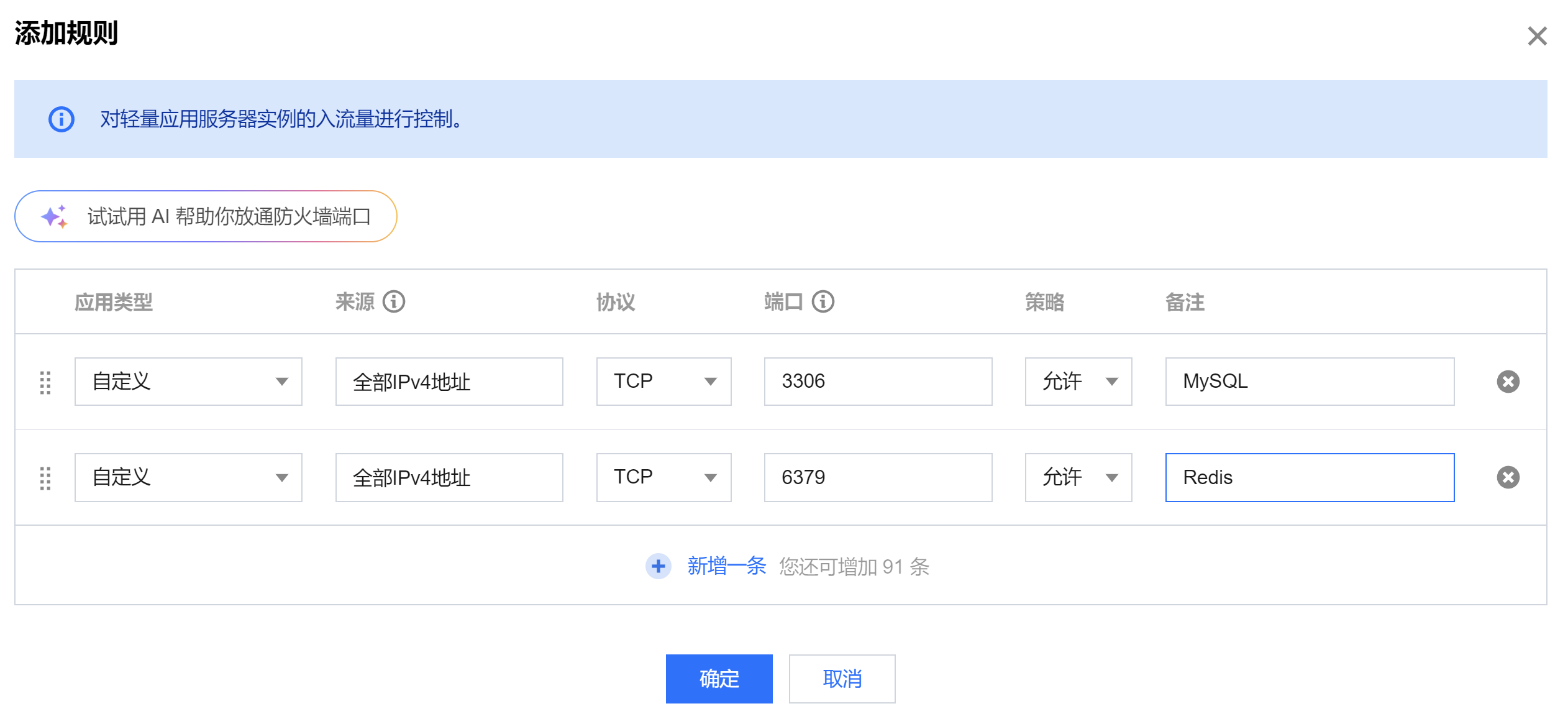
Task: Remove the MySQL rule row
Action: (x=1507, y=382)
